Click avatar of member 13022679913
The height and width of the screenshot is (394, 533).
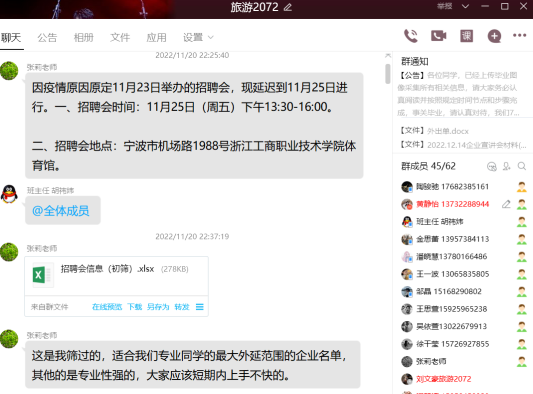pyautogui.click(x=407, y=327)
